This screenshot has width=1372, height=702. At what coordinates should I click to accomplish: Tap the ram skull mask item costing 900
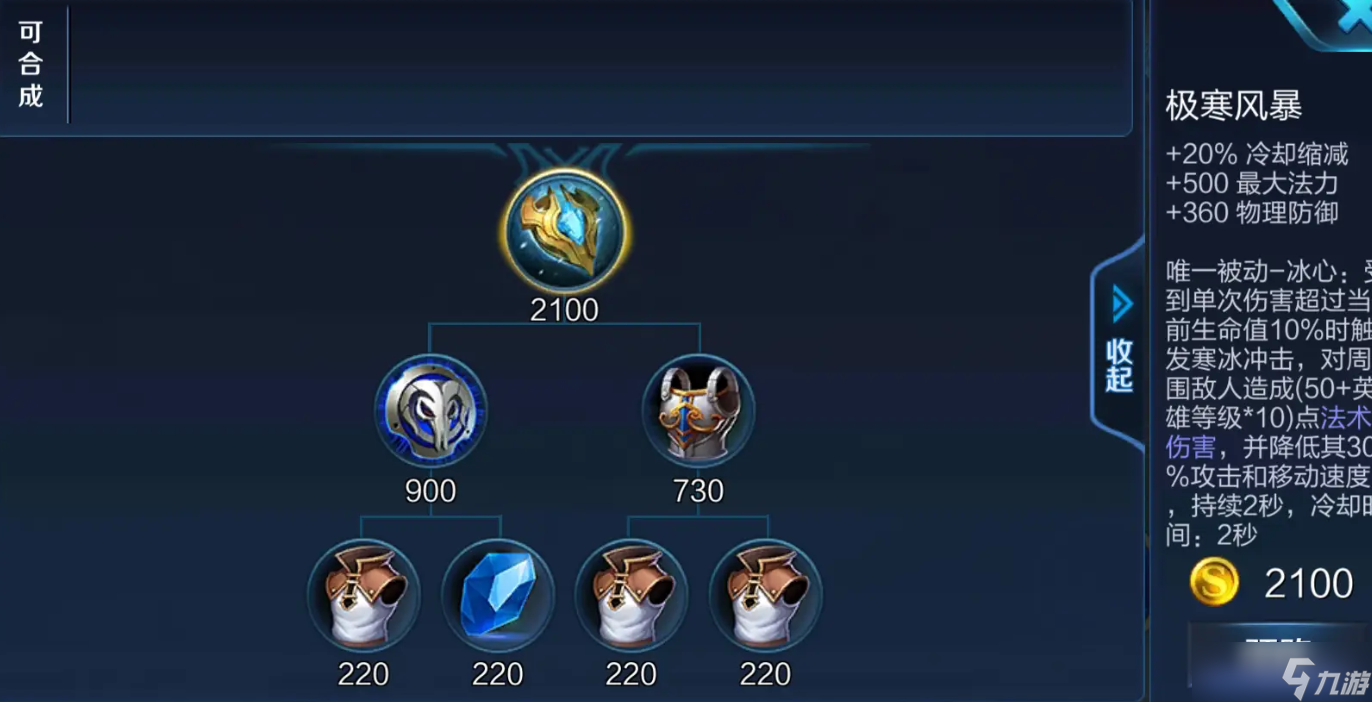(x=431, y=410)
